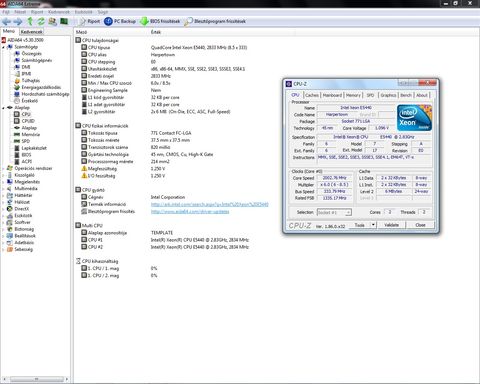Select the DMI item in the tree

pos(26,67)
